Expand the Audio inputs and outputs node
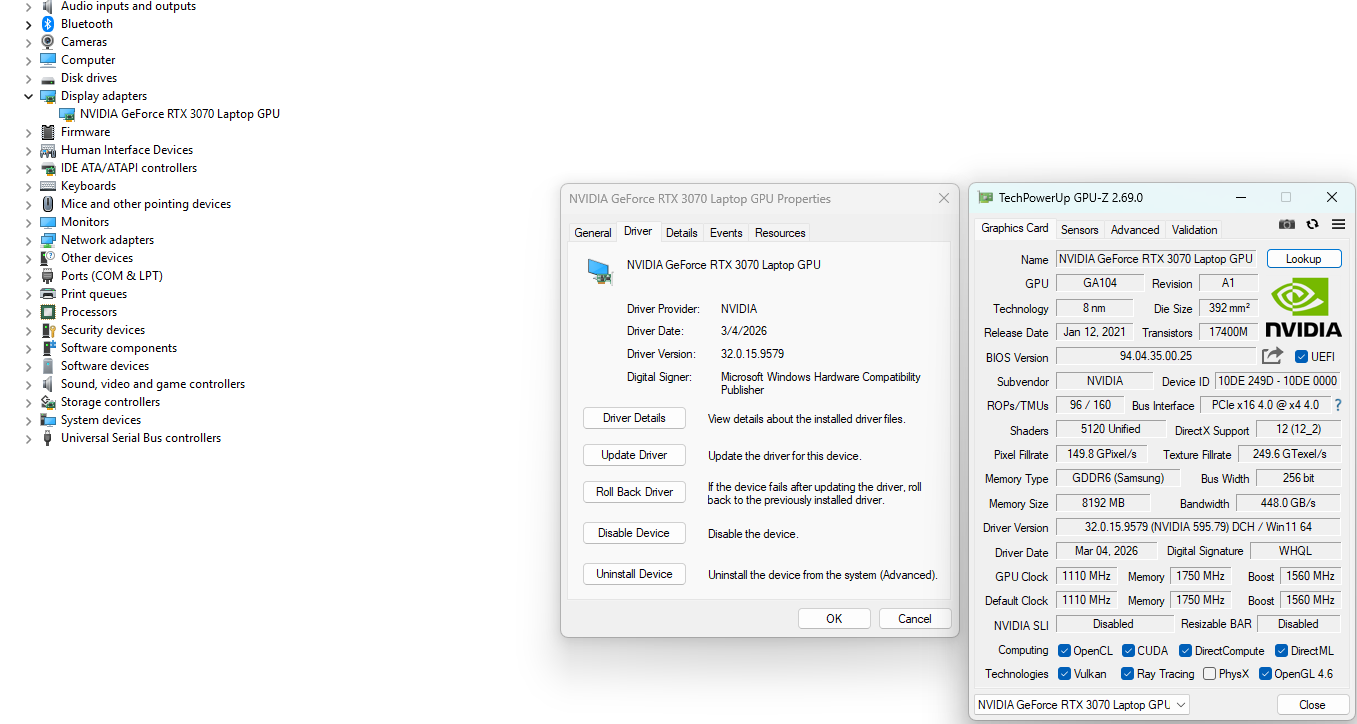 click(x=28, y=6)
